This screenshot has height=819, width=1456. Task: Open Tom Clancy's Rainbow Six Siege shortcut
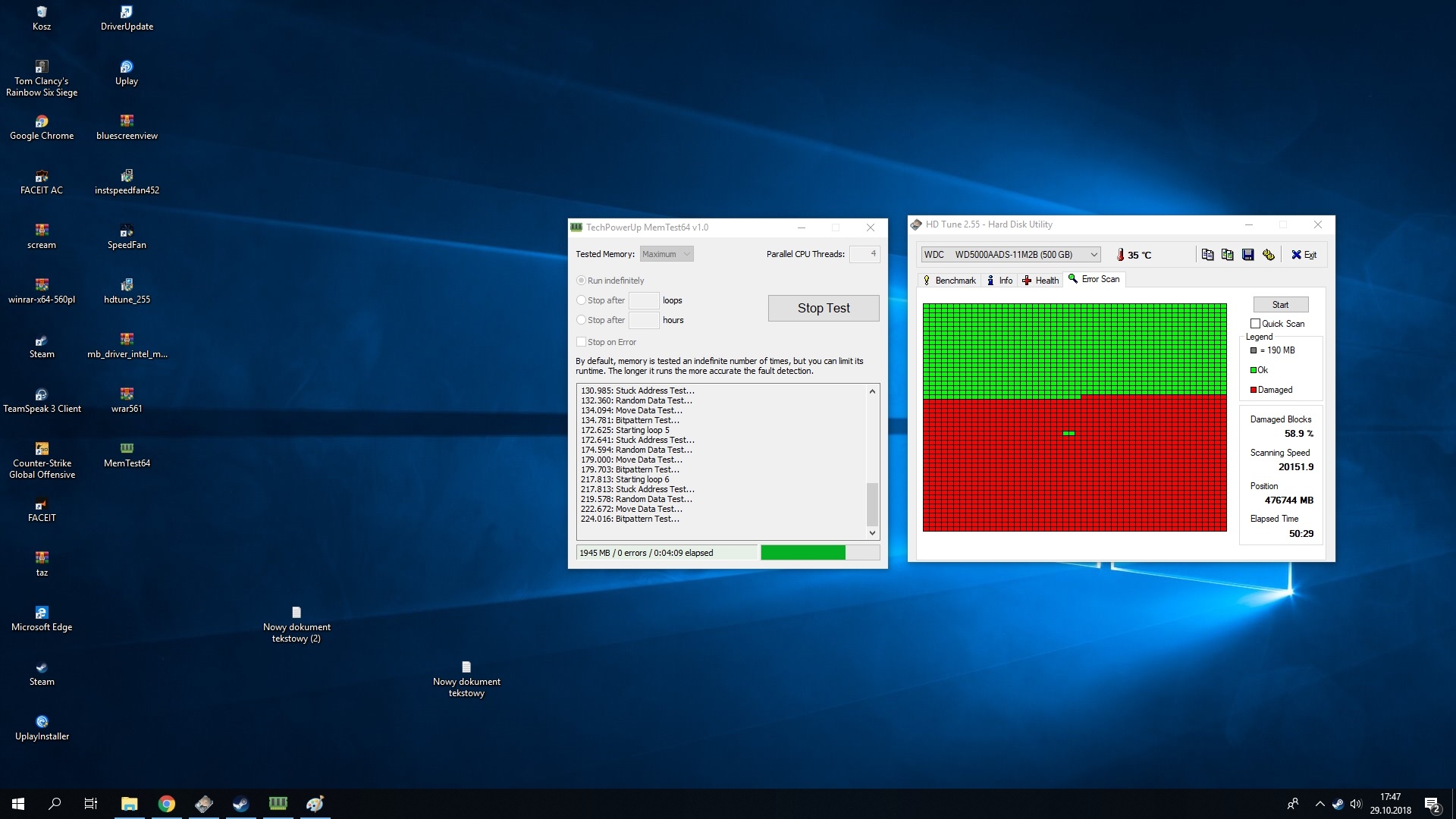[42, 78]
